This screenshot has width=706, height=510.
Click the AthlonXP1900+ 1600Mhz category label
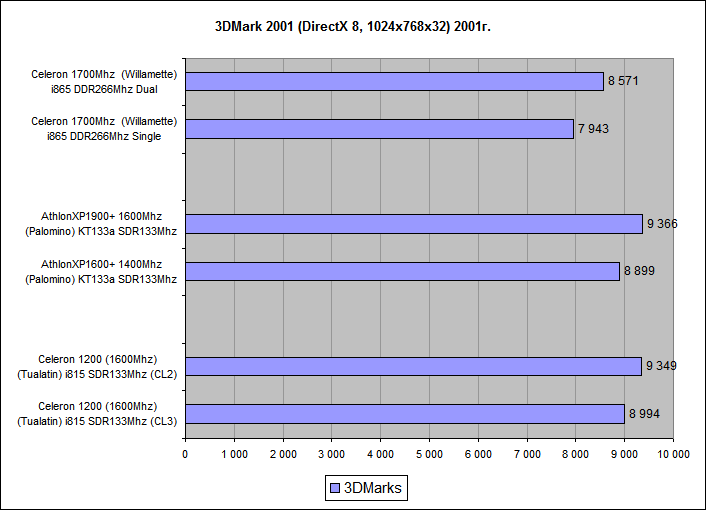point(101,224)
